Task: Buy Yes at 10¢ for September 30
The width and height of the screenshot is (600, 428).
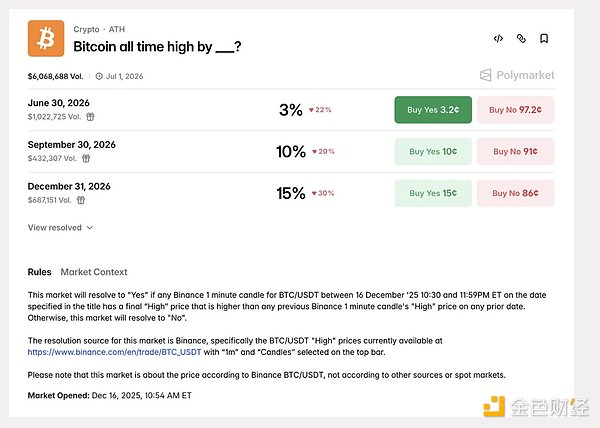Action: click(x=433, y=152)
